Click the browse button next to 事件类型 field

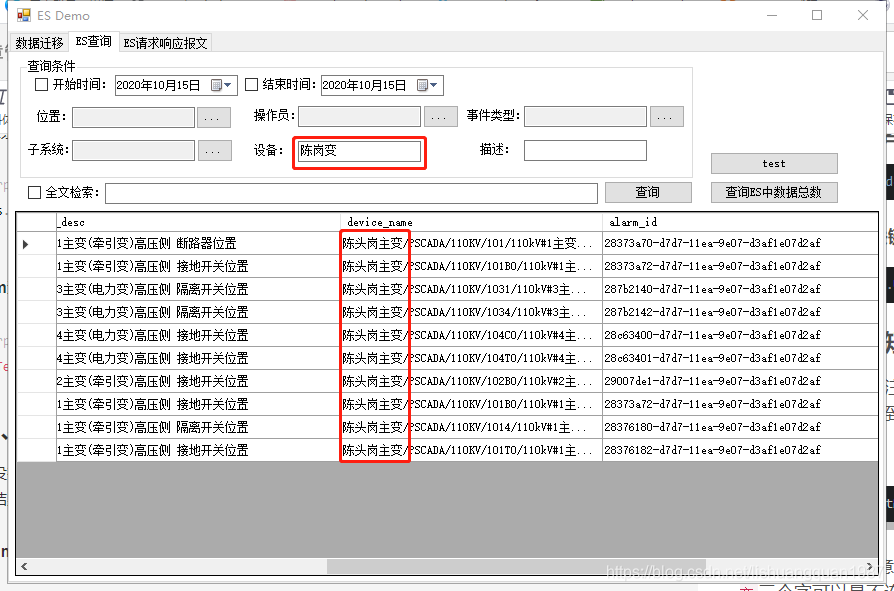[x=667, y=117]
